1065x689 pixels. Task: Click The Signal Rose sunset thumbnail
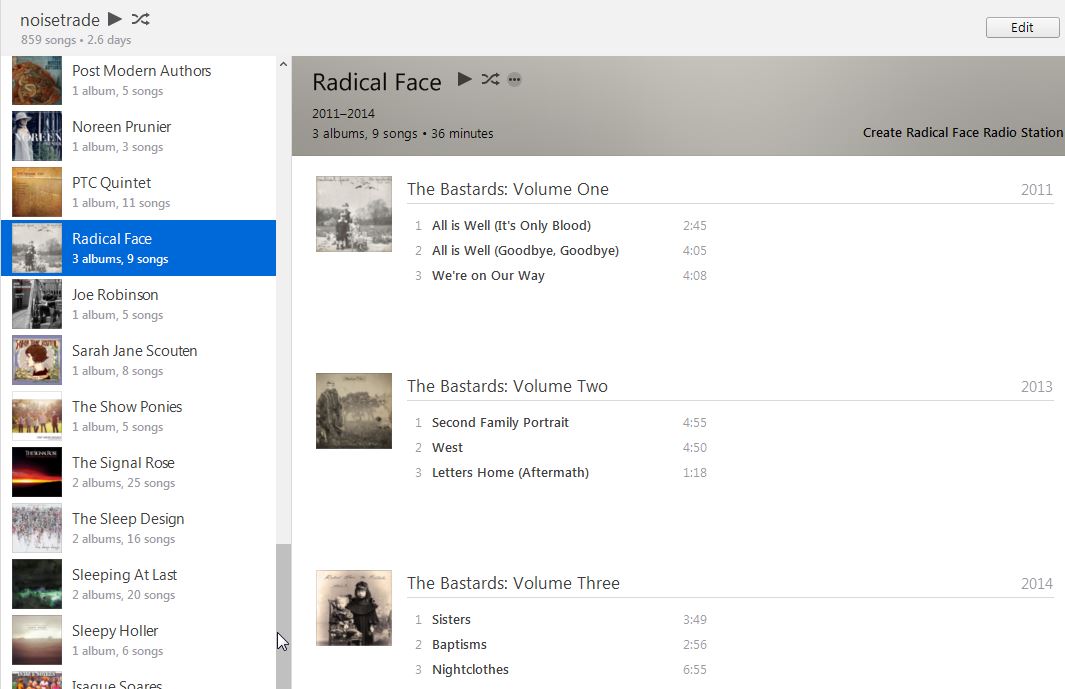tap(37, 472)
